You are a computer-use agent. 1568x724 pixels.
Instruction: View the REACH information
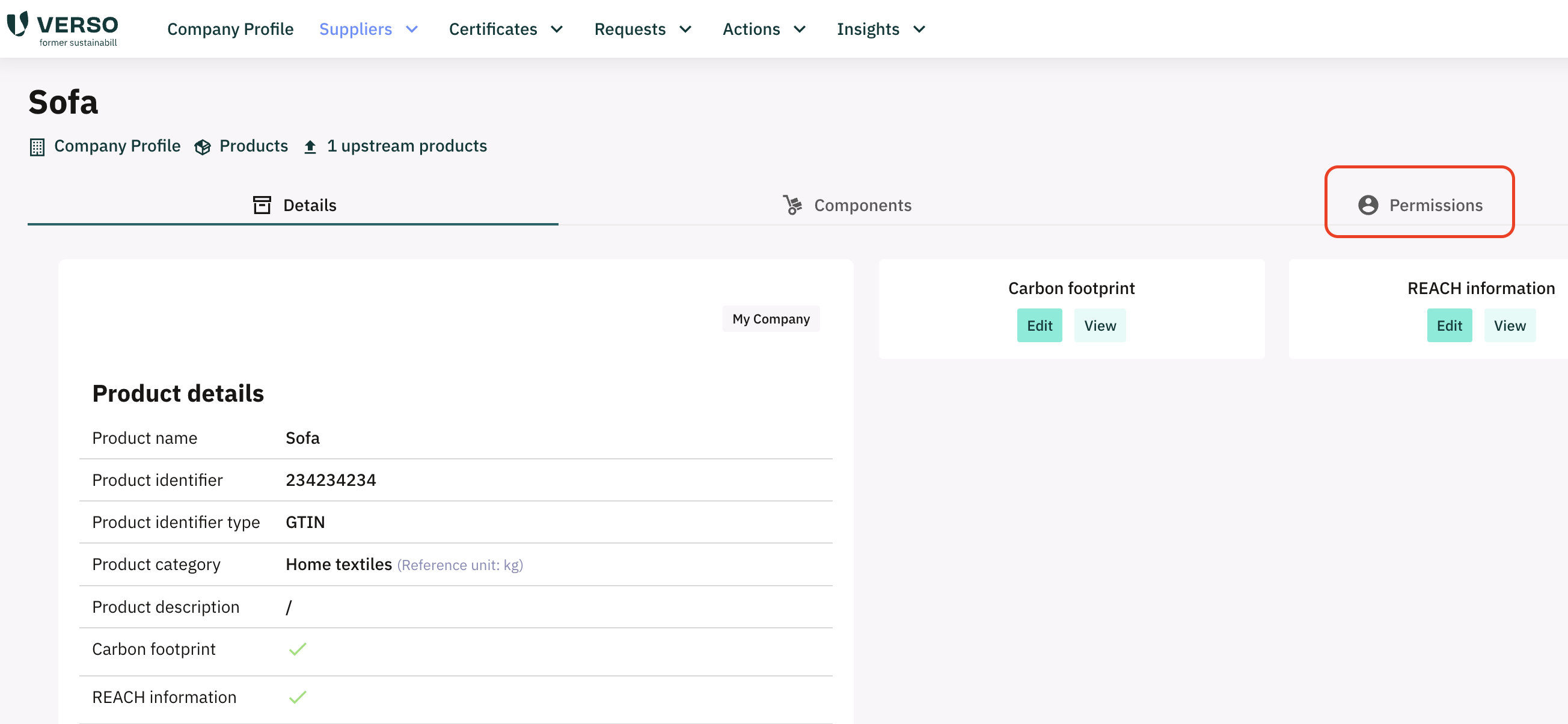(1510, 325)
